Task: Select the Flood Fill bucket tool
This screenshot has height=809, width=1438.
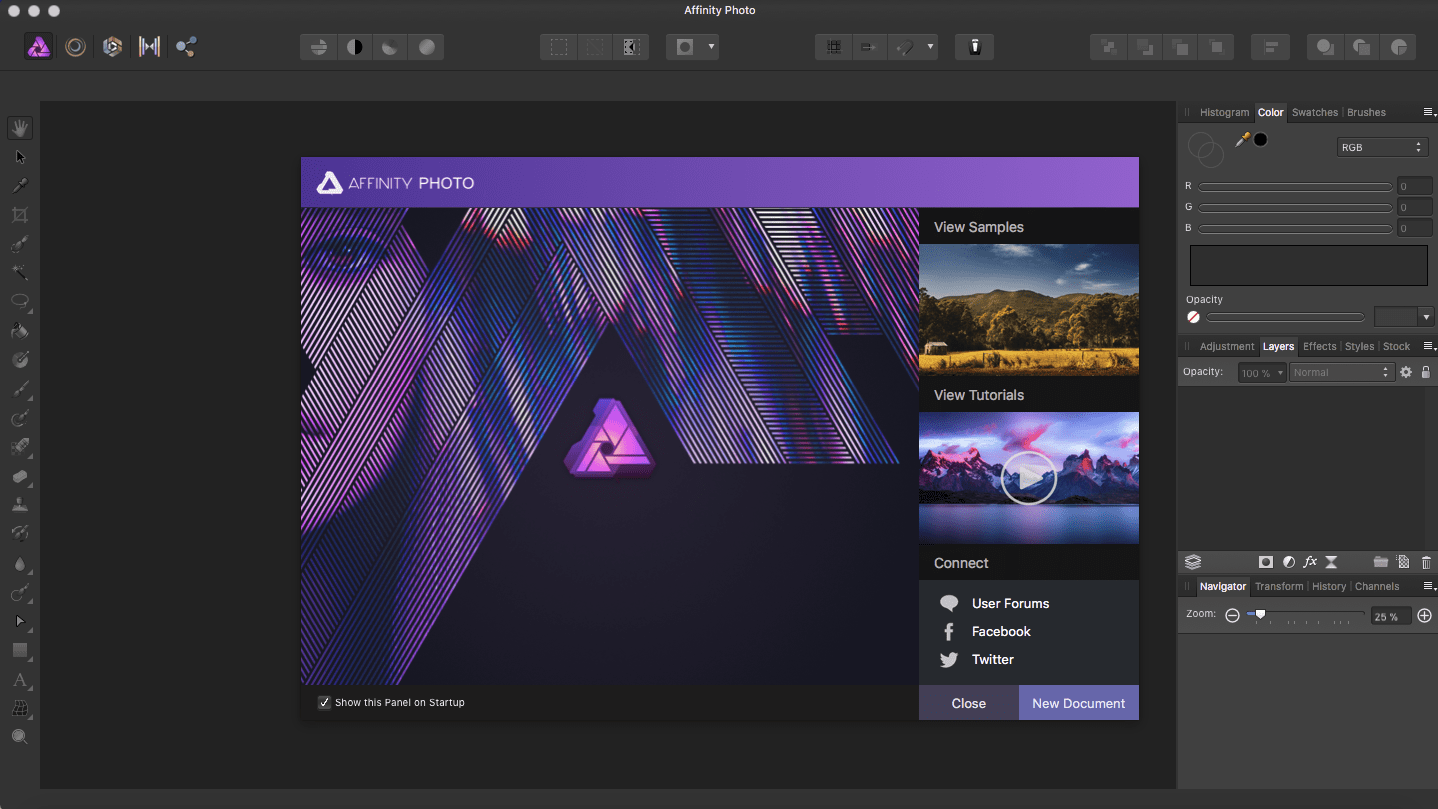Action: (19, 331)
